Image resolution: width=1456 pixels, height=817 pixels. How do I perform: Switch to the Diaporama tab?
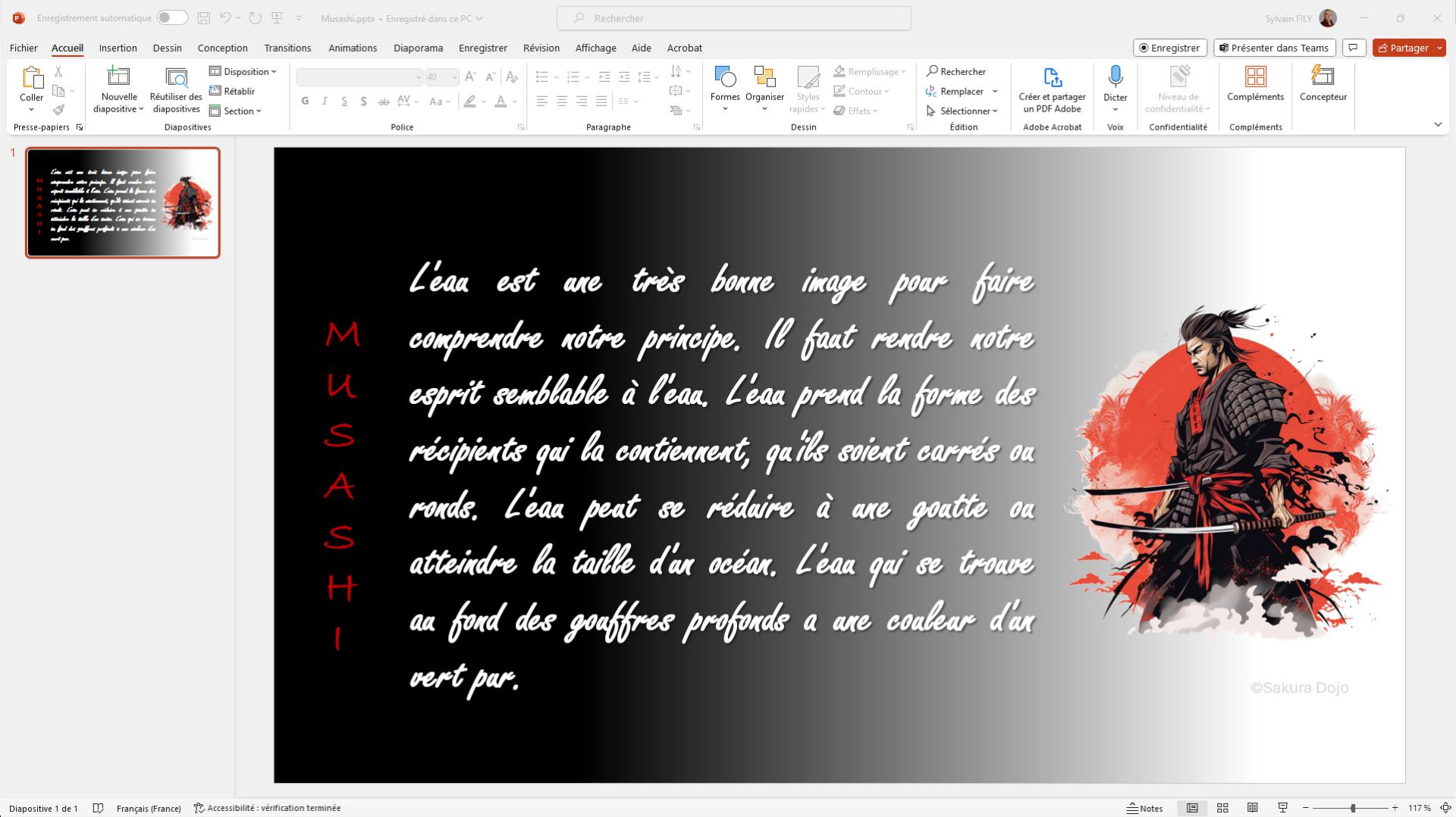418,48
